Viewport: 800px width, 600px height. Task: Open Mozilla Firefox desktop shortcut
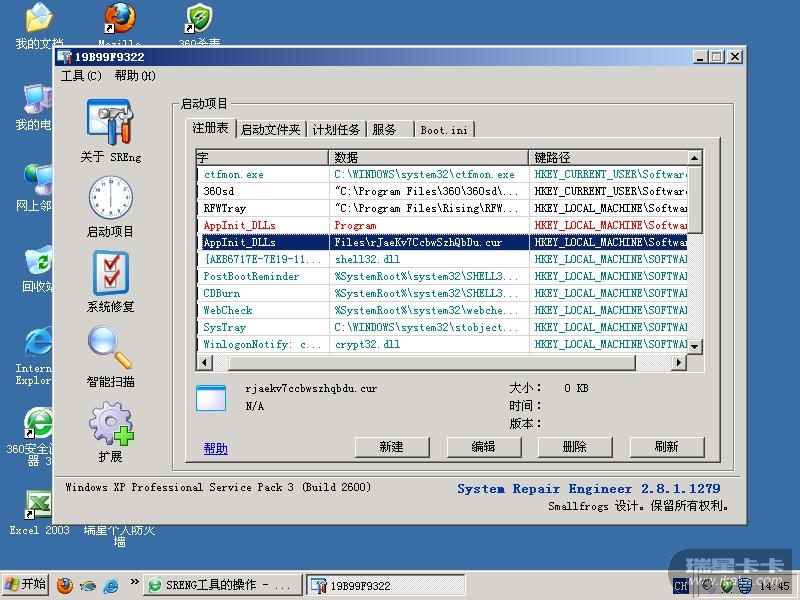coord(119,18)
